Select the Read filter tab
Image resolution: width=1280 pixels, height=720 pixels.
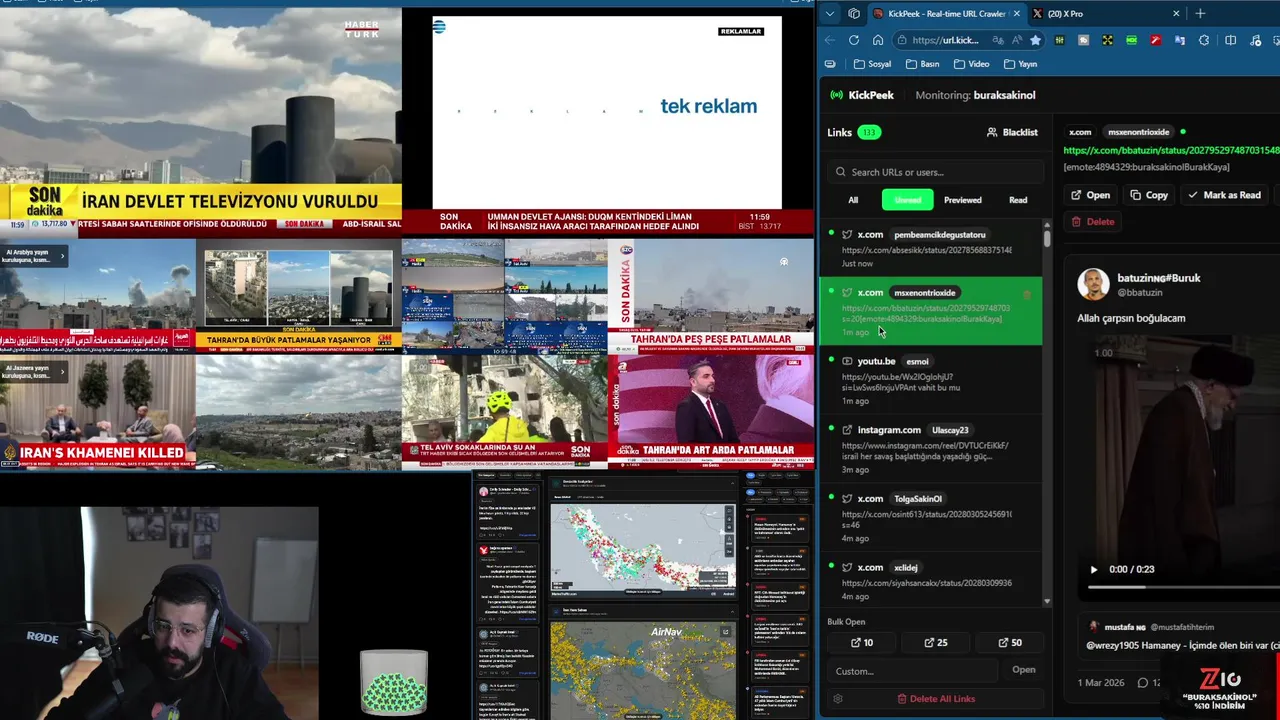tap(1018, 200)
